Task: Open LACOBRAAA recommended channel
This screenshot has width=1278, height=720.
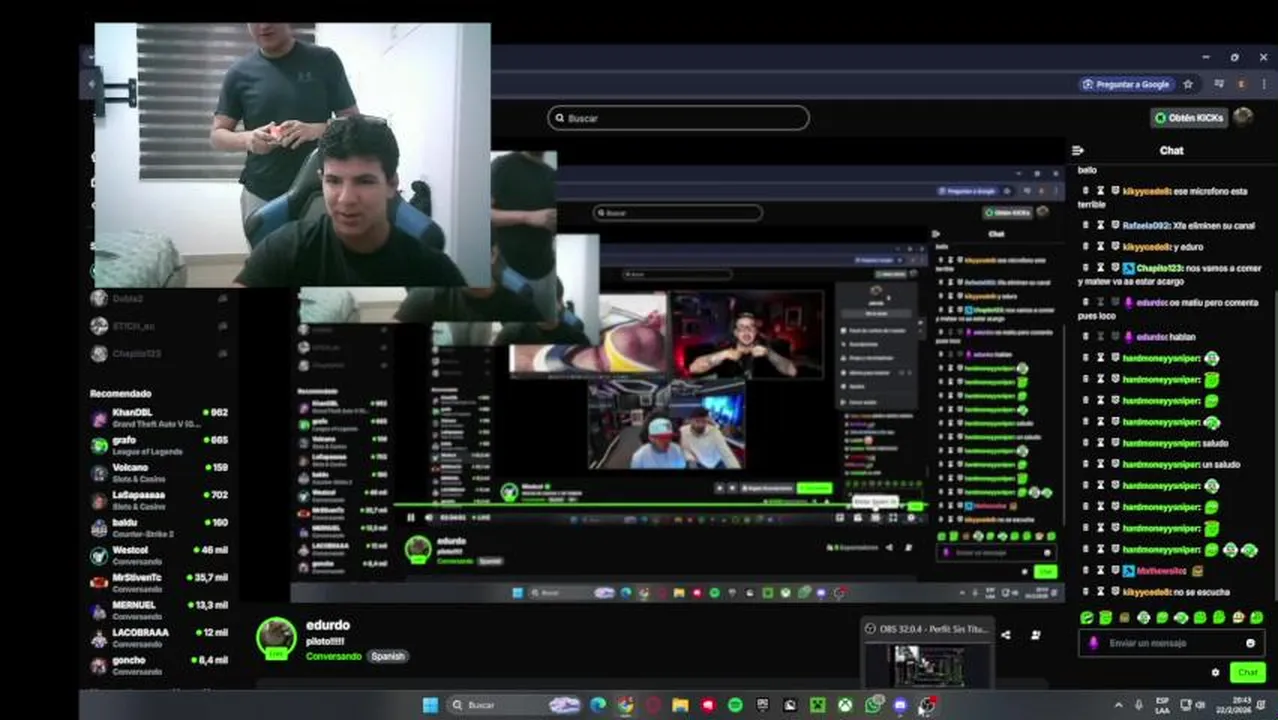Action: 160,638
